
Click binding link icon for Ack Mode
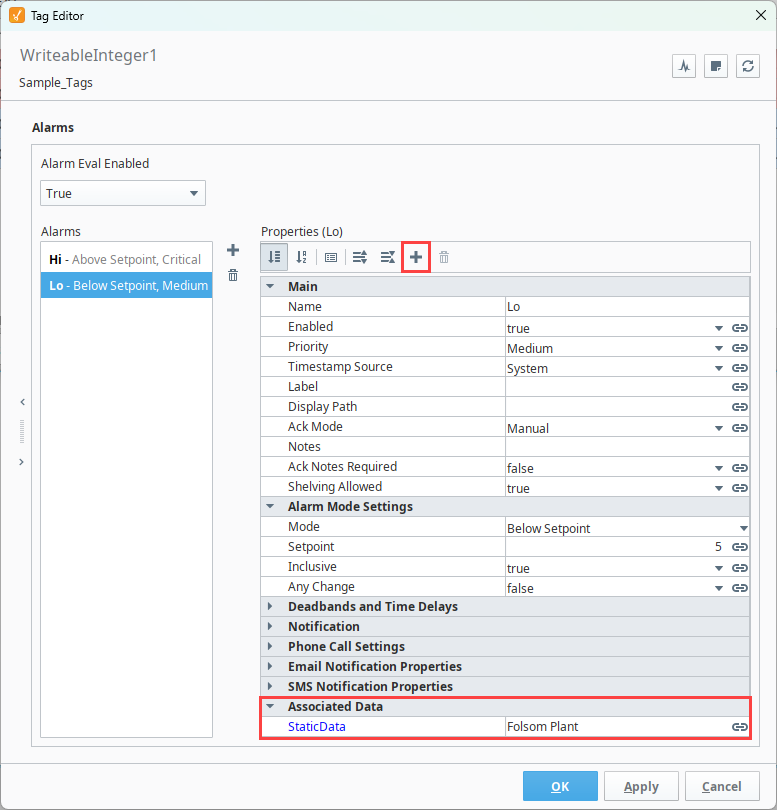(x=740, y=428)
